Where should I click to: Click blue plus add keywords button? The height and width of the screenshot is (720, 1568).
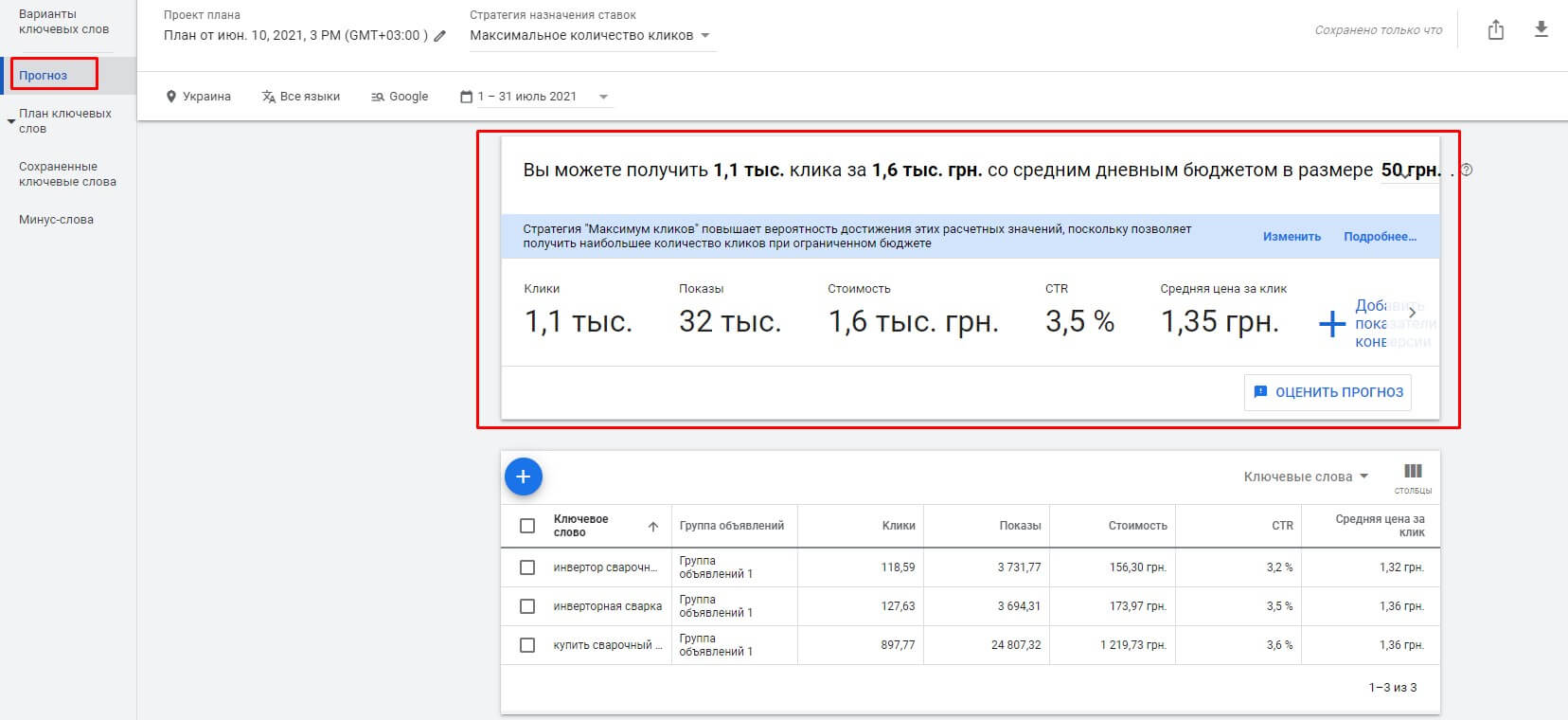coord(523,477)
